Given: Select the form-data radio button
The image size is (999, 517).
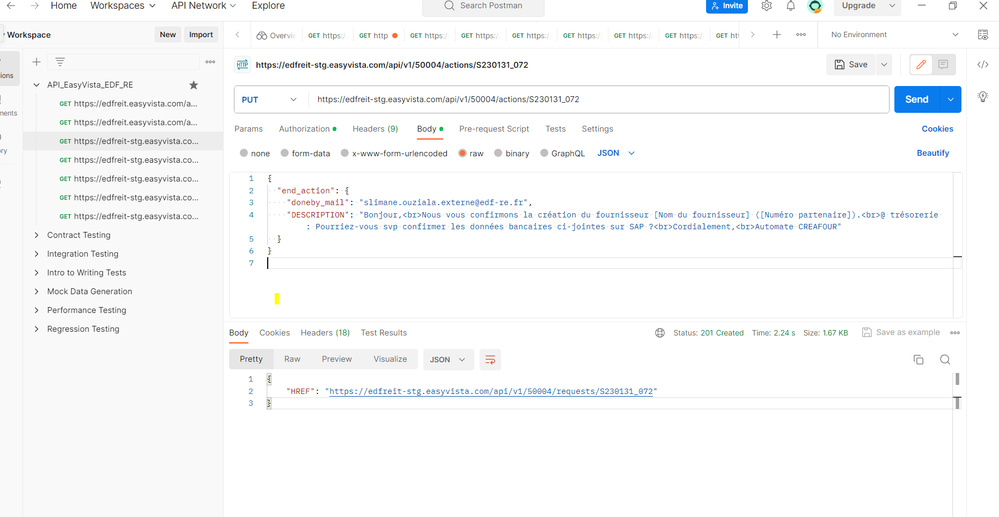Looking at the screenshot, I should point(285,154).
